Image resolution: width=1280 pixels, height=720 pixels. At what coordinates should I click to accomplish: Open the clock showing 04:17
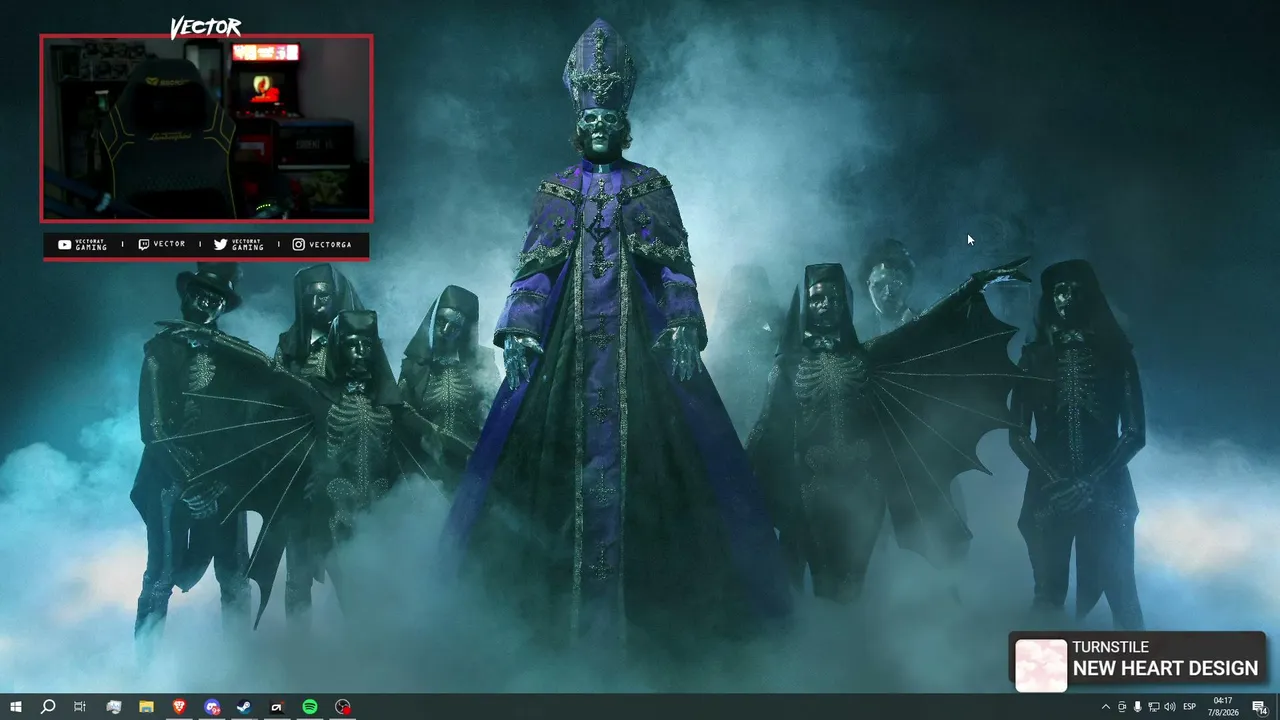[1225, 706]
